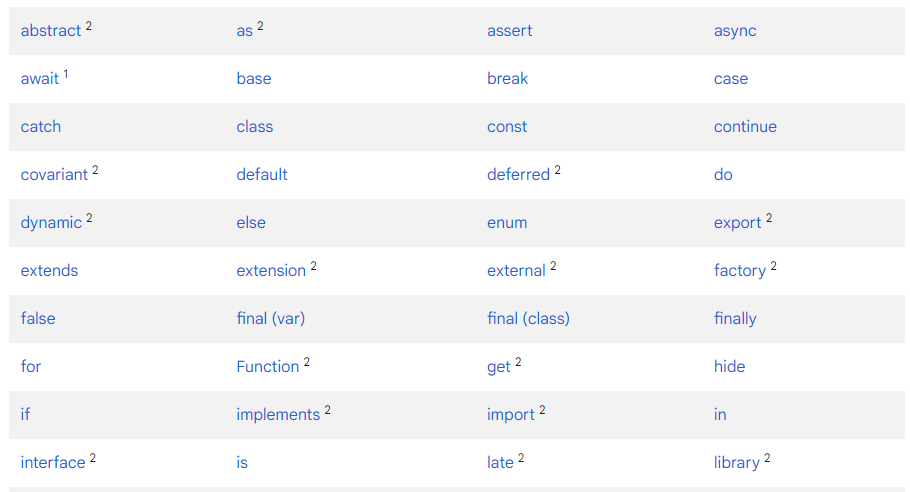This screenshot has height=492, width=910.
Task: Open the await keyword reference
Action: pyautogui.click(x=40, y=79)
